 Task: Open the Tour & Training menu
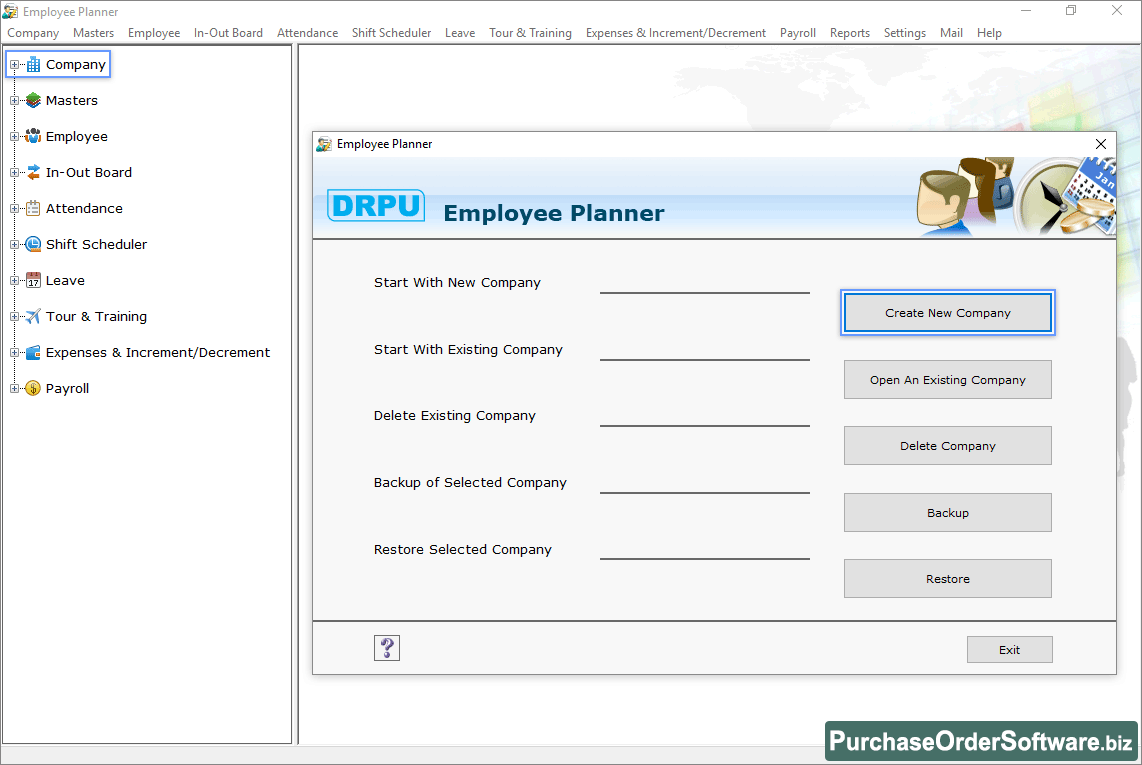click(x=530, y=33)
